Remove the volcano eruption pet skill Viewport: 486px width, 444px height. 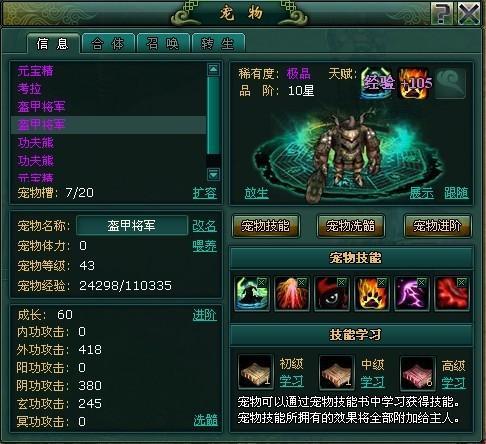click(x=301, y=282)
